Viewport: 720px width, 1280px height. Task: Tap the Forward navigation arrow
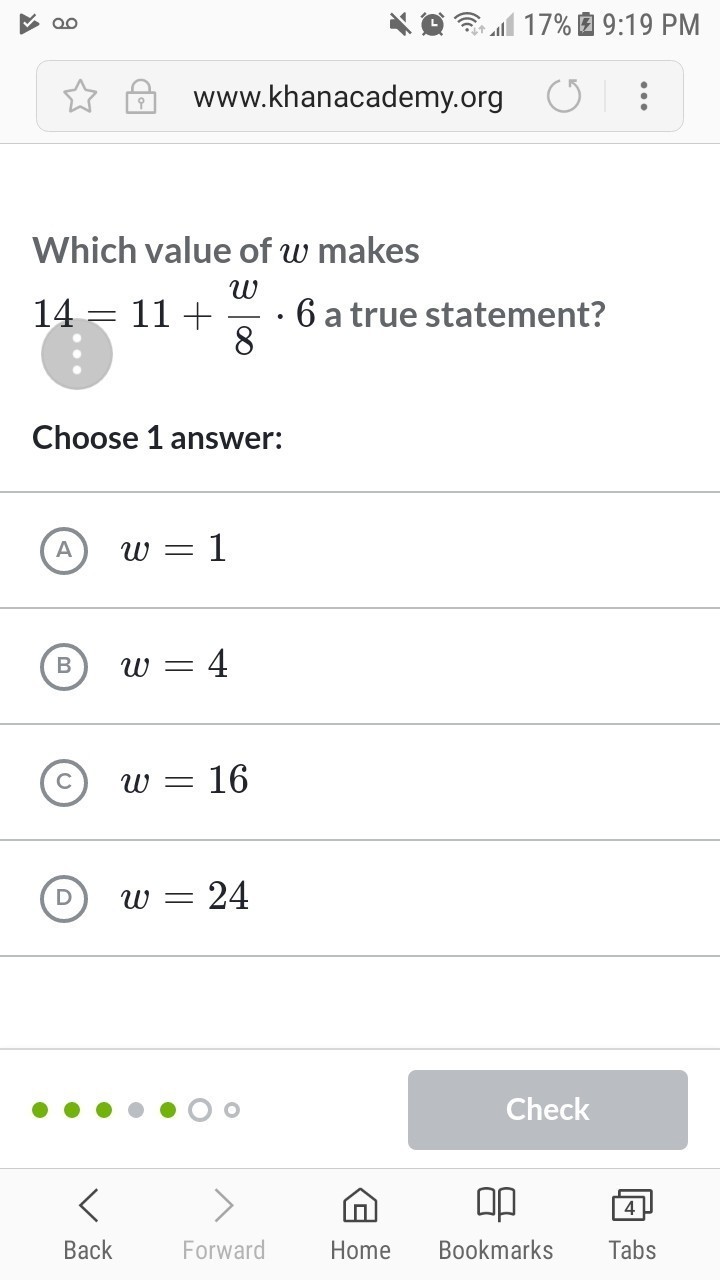coord(223,1222)
